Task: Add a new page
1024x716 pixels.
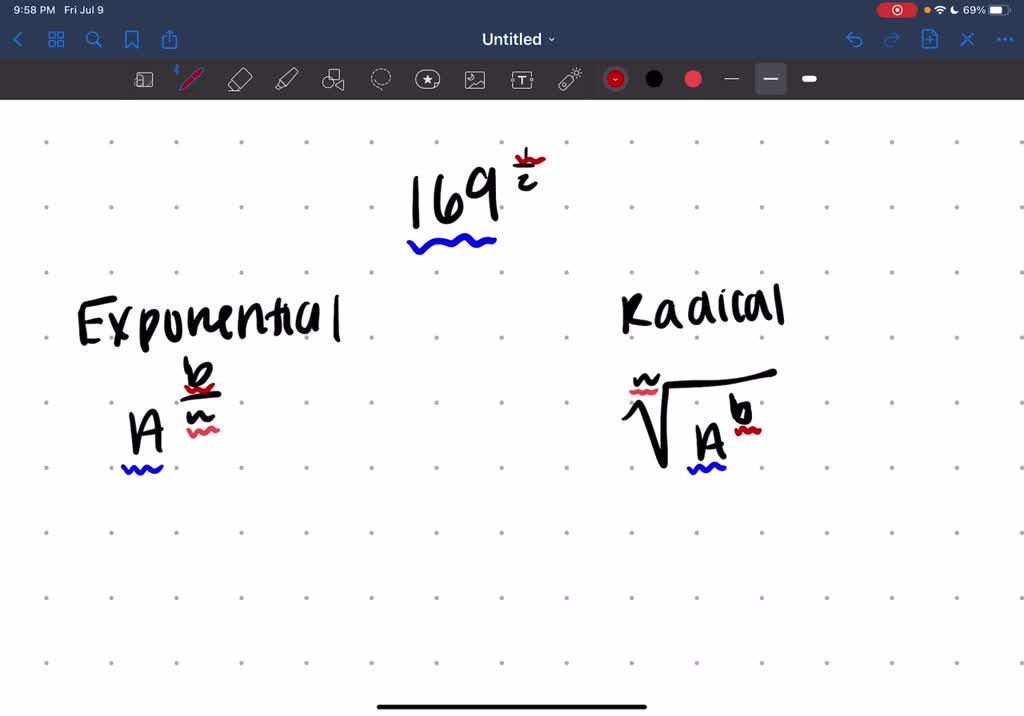Action: 929,40
